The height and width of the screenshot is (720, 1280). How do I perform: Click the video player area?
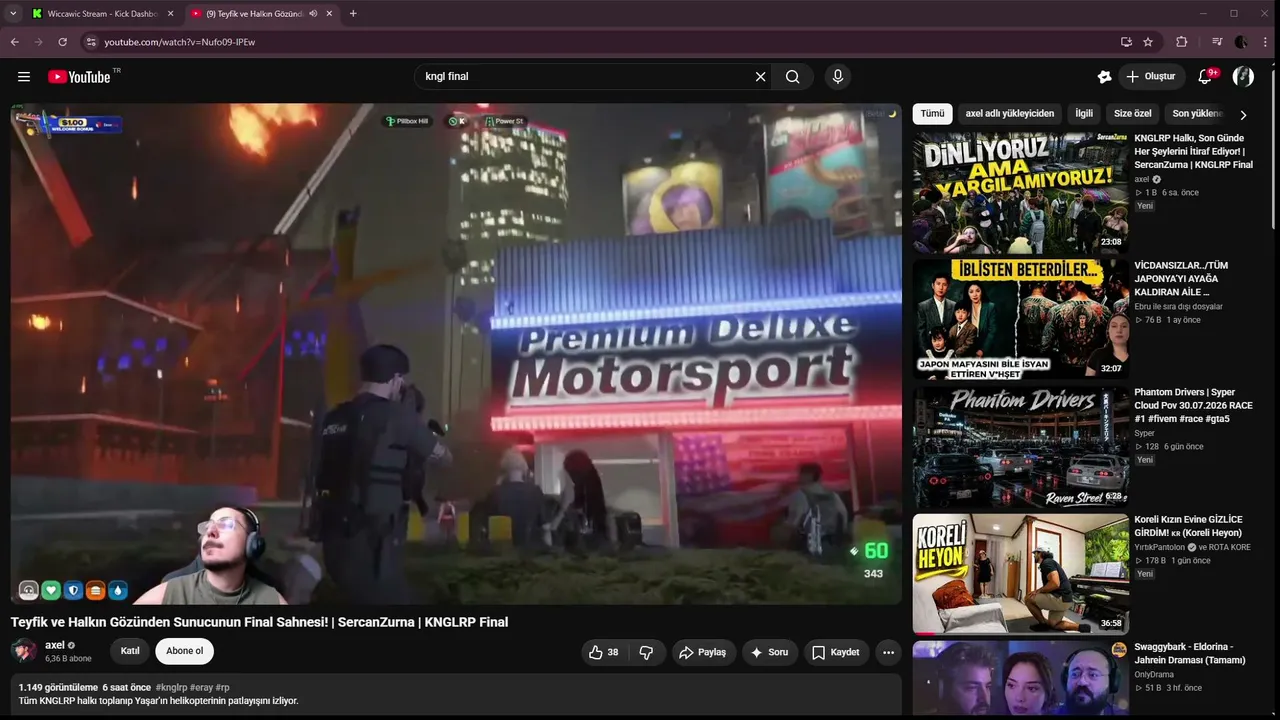pyautogui.click(x=456, y=354)
